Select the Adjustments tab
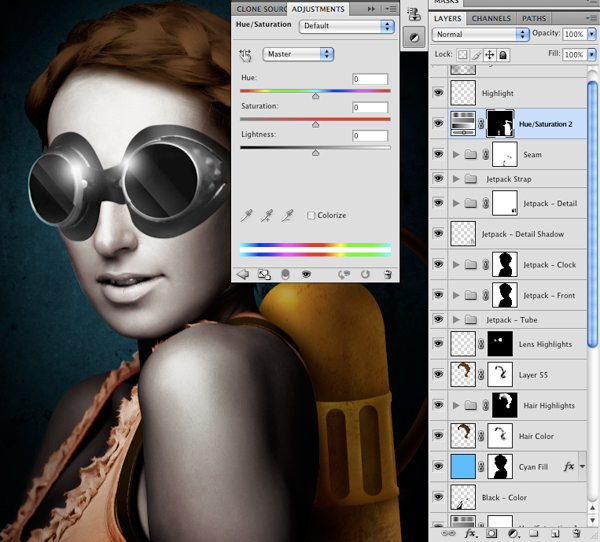Viewport: 600px width, 542px height. click(x=318, y=9)
